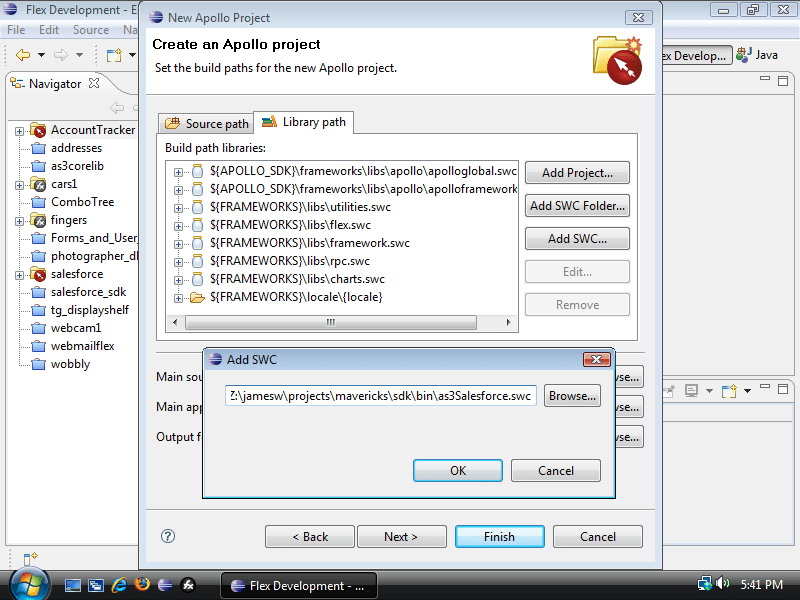Screen dimensions: 800x600
Task: Click the SWC file path input field
Action: (380, 395)
